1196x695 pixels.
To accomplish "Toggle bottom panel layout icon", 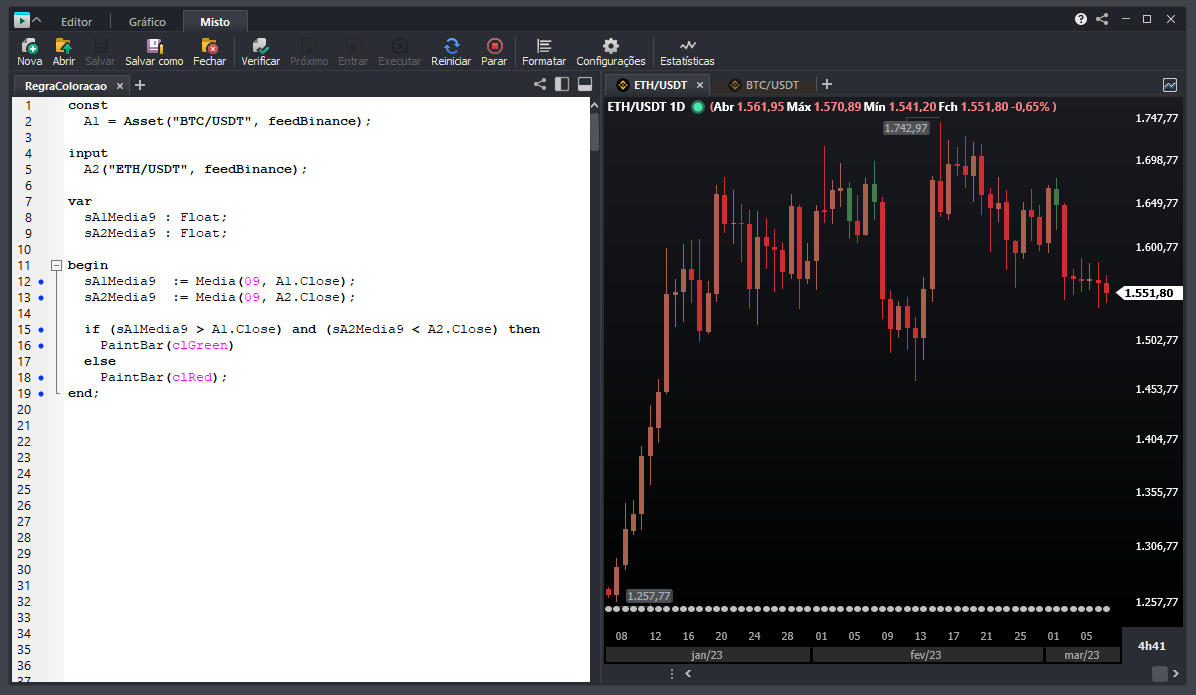I will tap(585, 85).
